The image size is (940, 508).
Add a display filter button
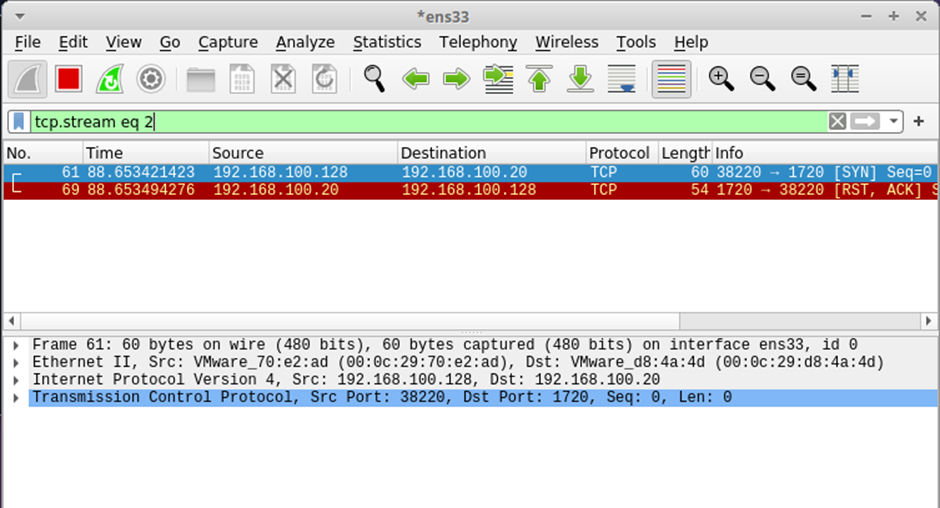click(x=918, y=122)
